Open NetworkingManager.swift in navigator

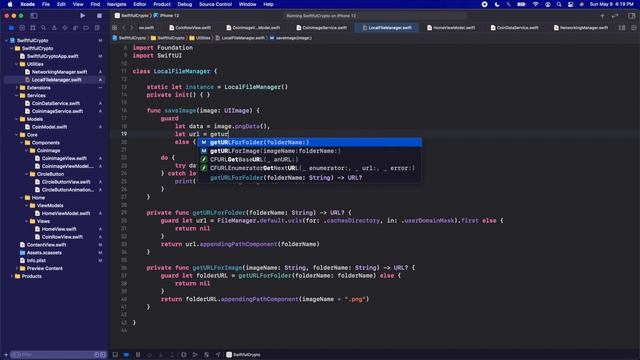[59, 72]
